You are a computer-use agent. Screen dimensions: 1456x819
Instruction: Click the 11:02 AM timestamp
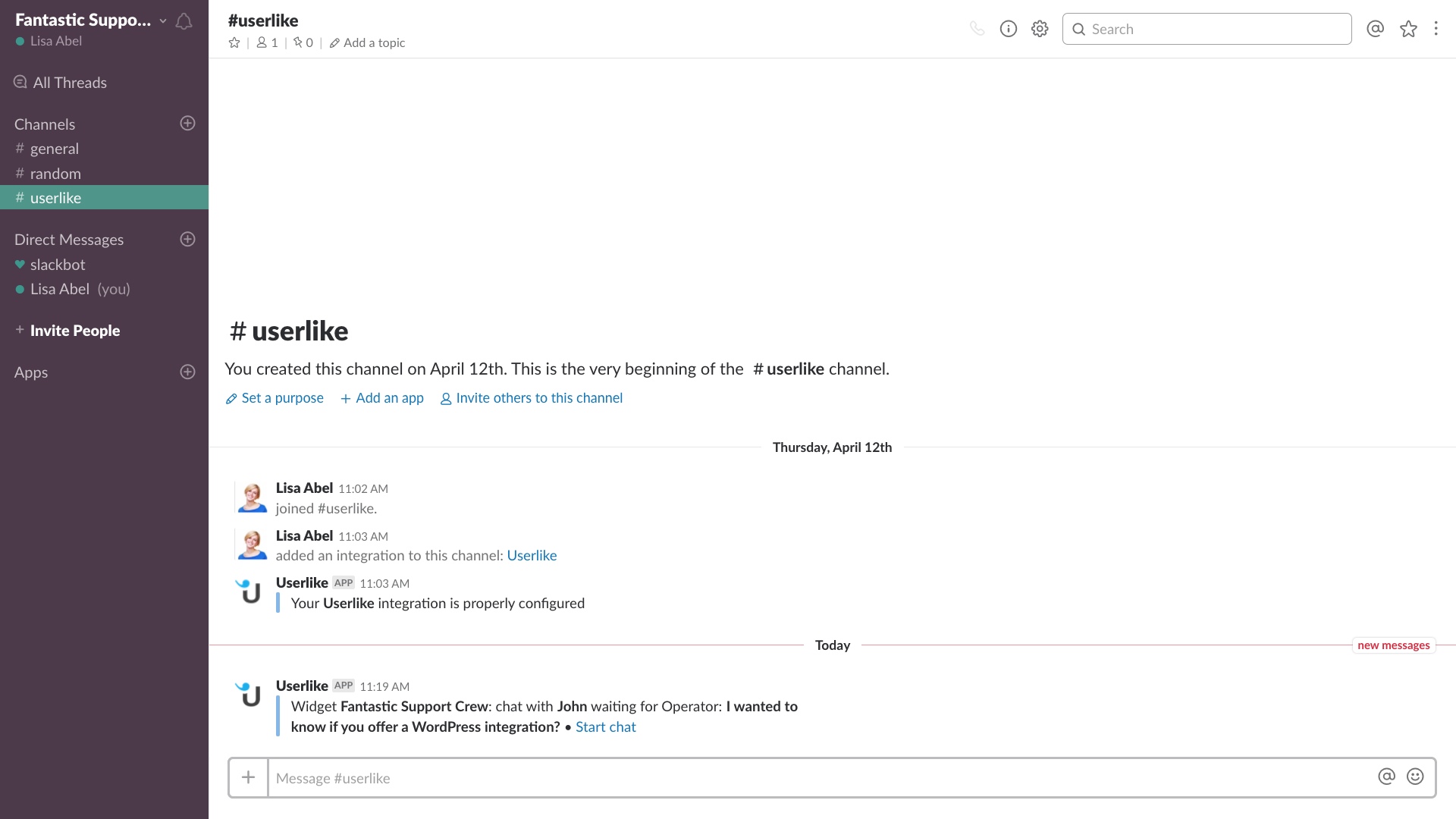363,489
